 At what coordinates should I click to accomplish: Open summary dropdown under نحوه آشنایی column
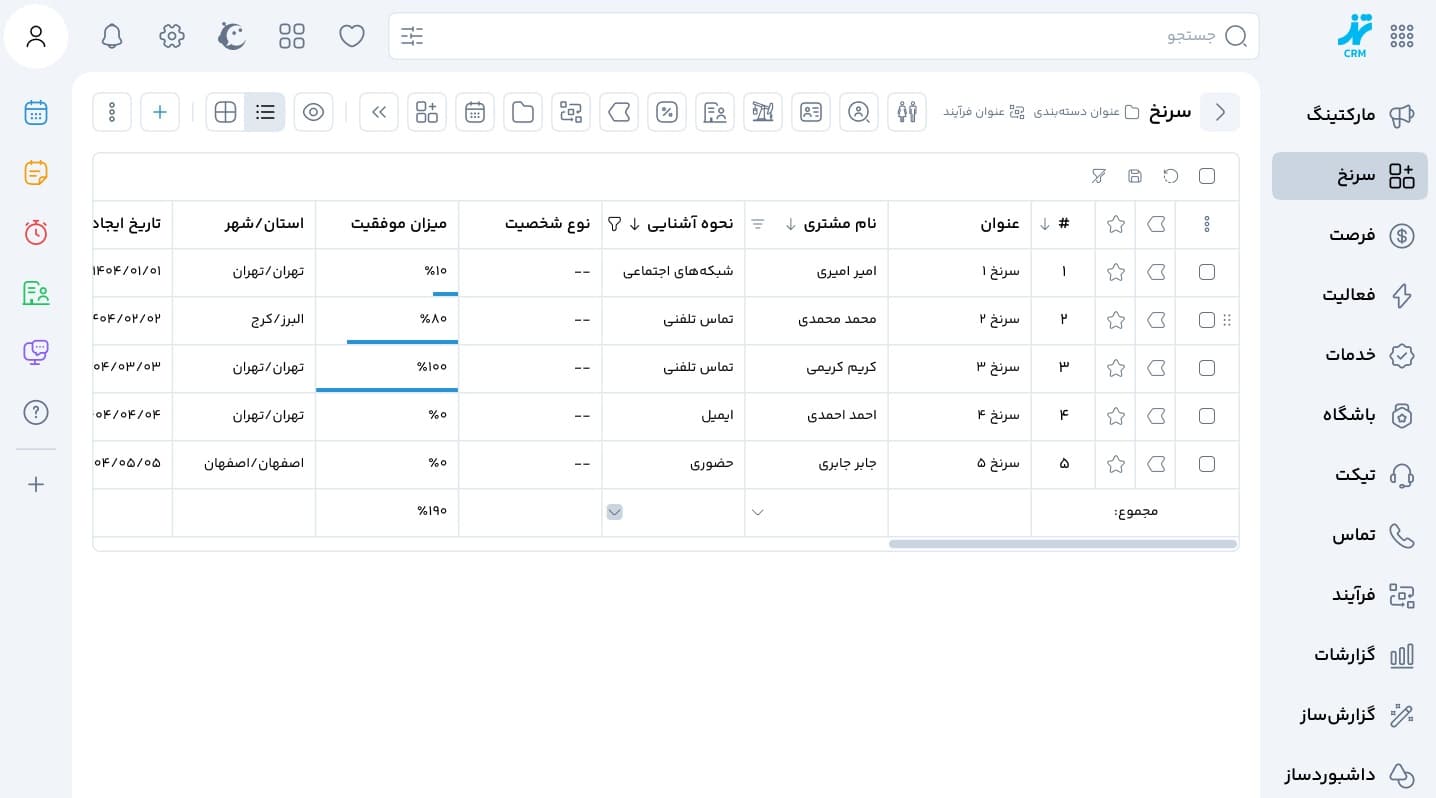coord(614,512)
